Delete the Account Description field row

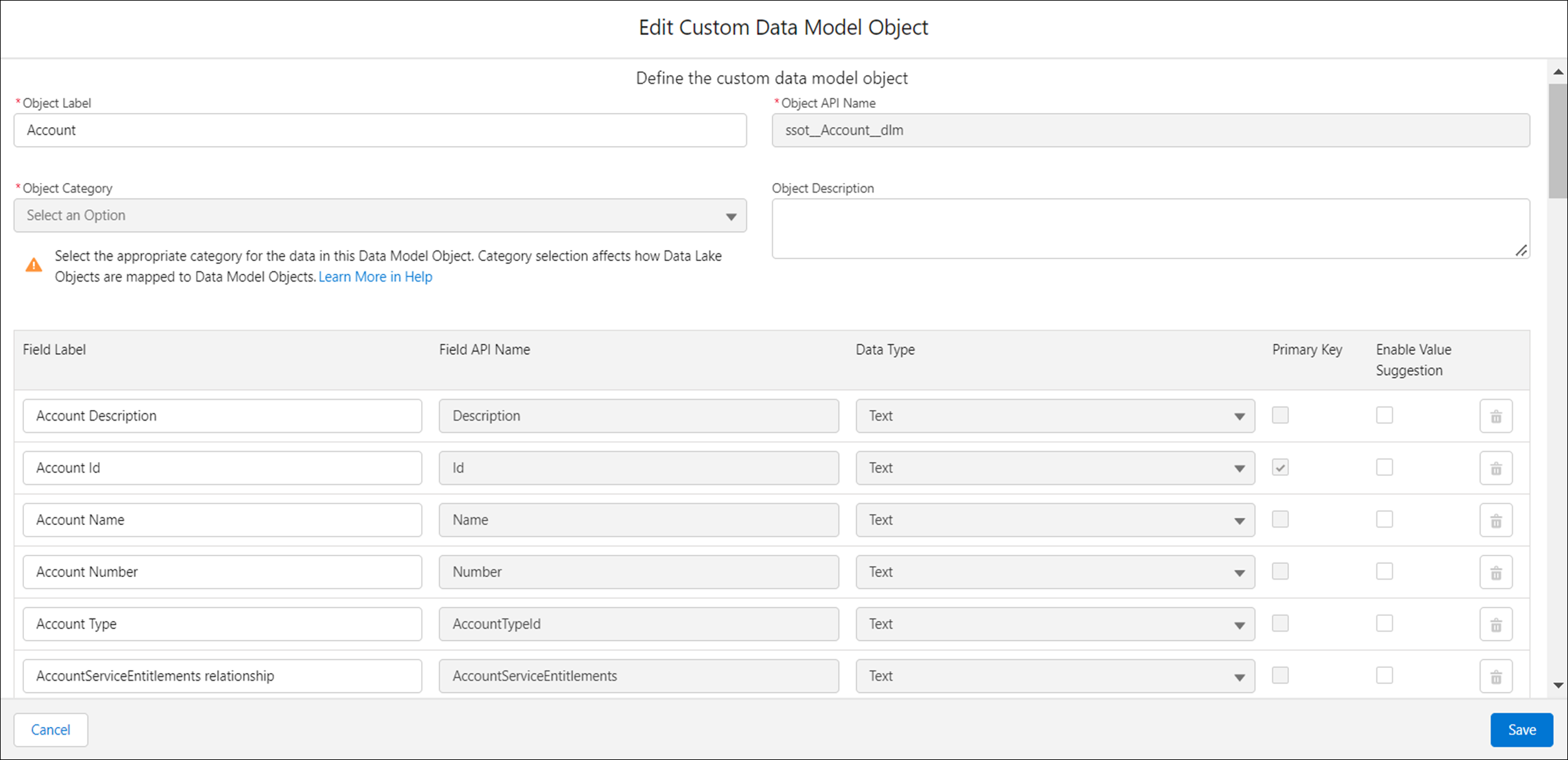[1496, 416]
